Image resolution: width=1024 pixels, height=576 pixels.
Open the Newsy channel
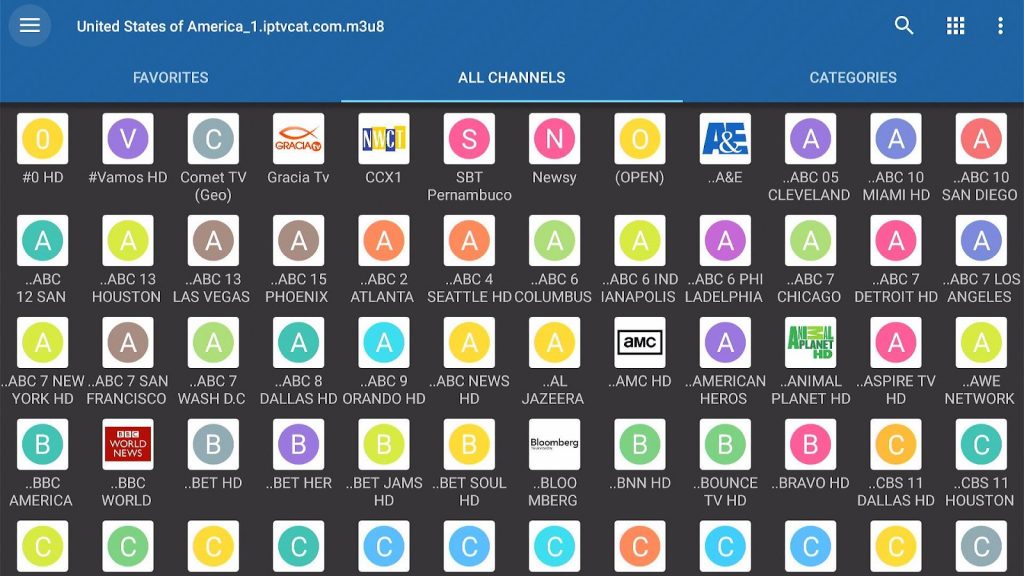tap(554, 139)
